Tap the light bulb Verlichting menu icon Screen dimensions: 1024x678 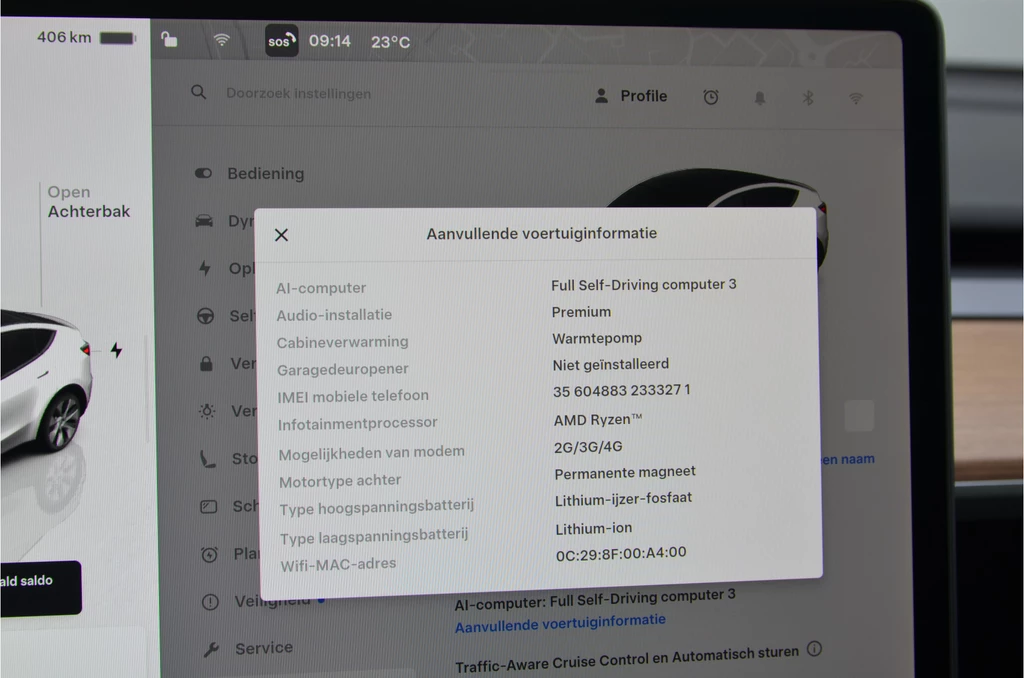(207, 411)
